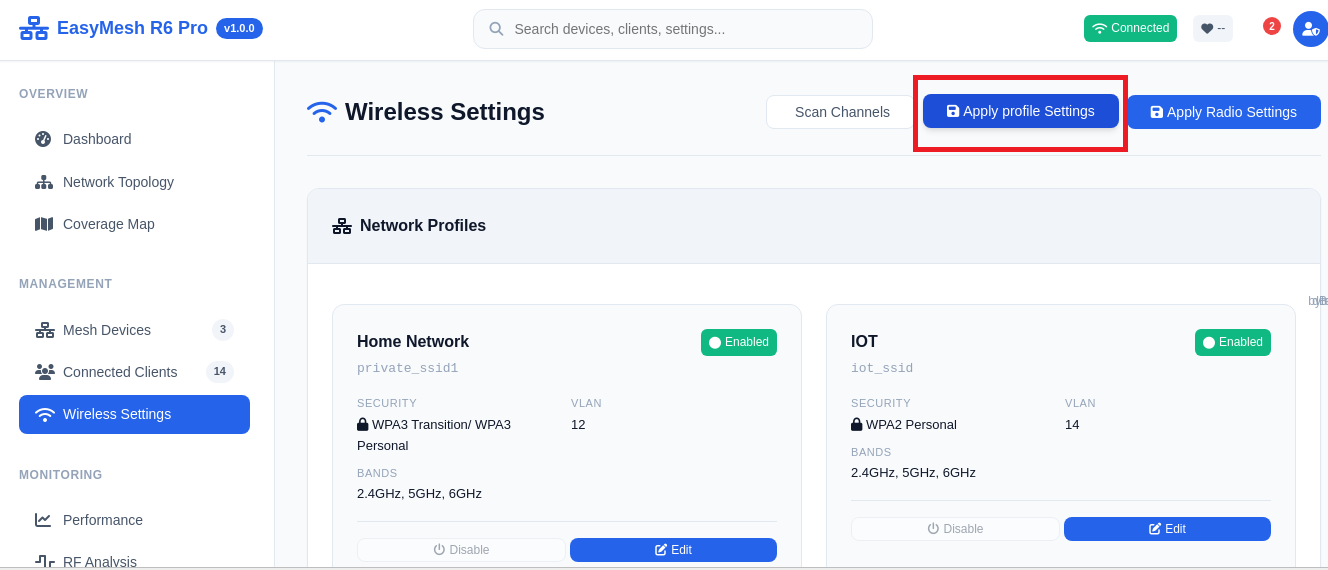
Task: Click the Home Network Enabled badge
Action: coord(739,342)
